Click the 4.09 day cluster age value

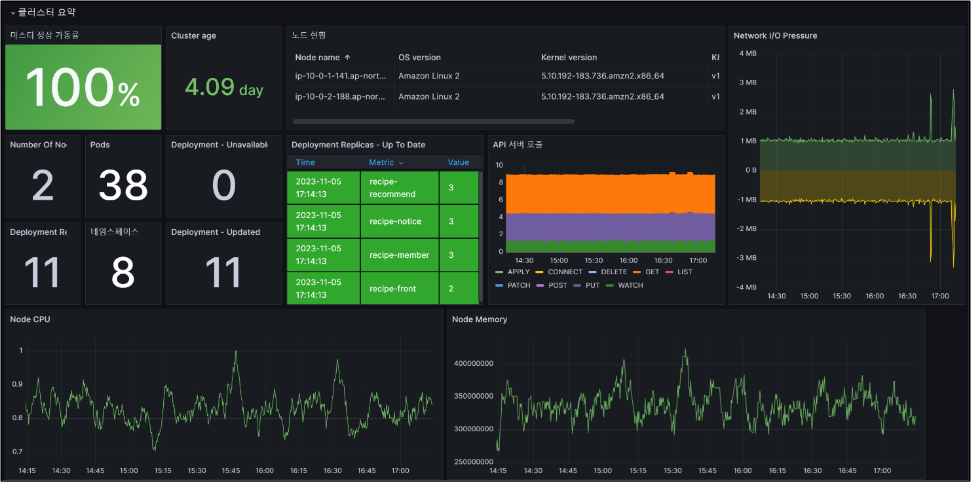click(224, 88)
